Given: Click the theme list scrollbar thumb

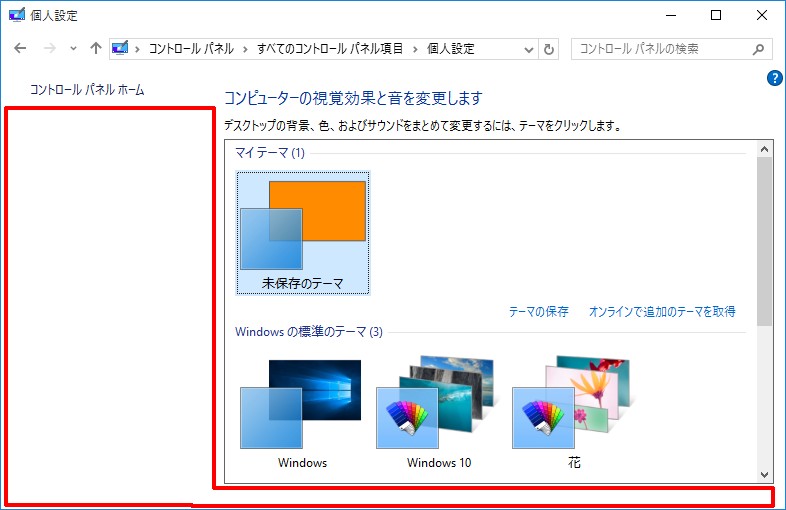Looking at the screenshot, I should [x=764, y=242].
